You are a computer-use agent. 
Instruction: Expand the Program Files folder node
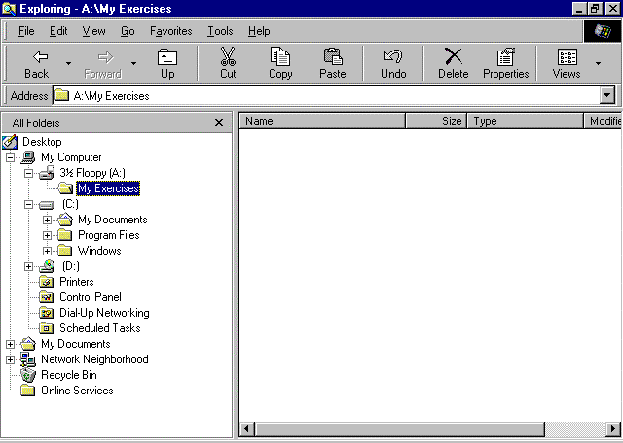point(48,236)
